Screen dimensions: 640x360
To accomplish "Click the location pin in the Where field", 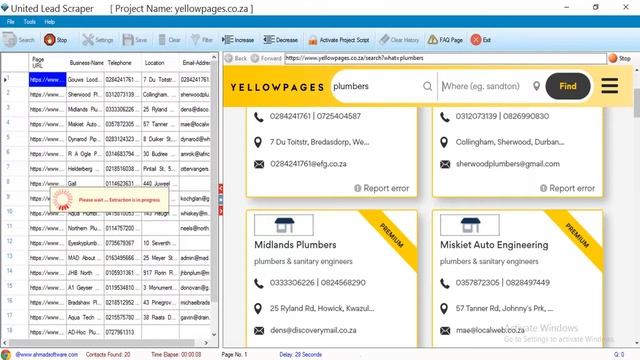I will coord(537,86).
